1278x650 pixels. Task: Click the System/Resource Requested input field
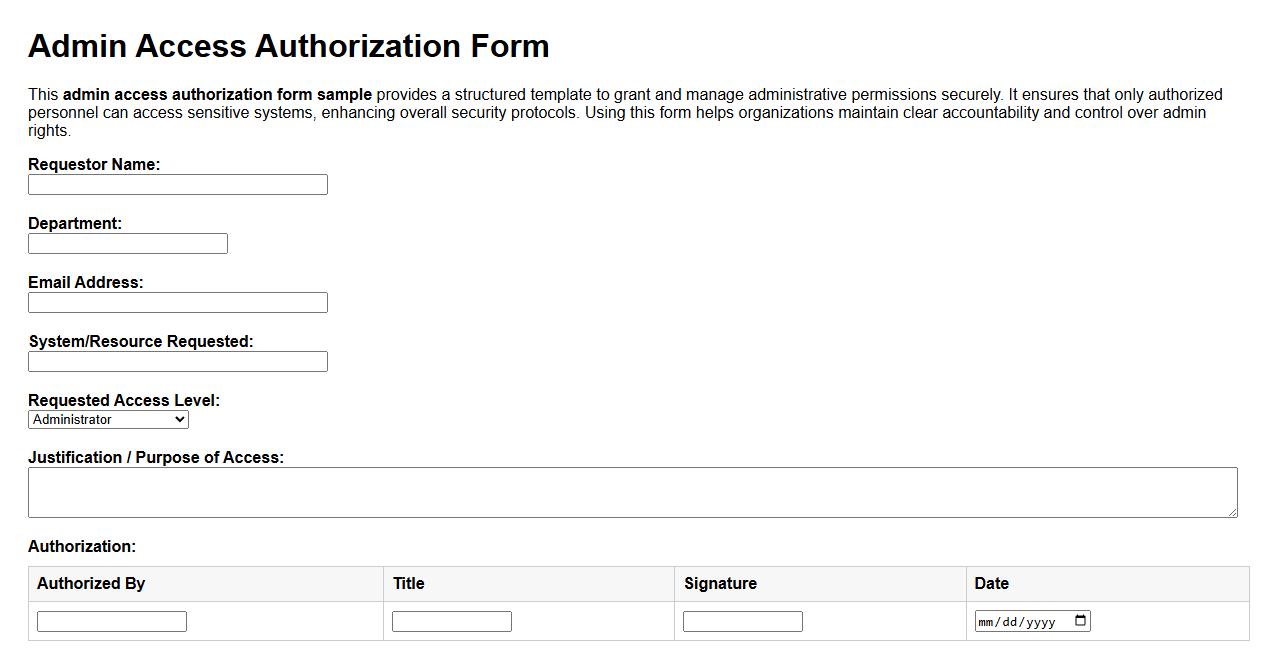pyautogui.click(x=177, y=361)
